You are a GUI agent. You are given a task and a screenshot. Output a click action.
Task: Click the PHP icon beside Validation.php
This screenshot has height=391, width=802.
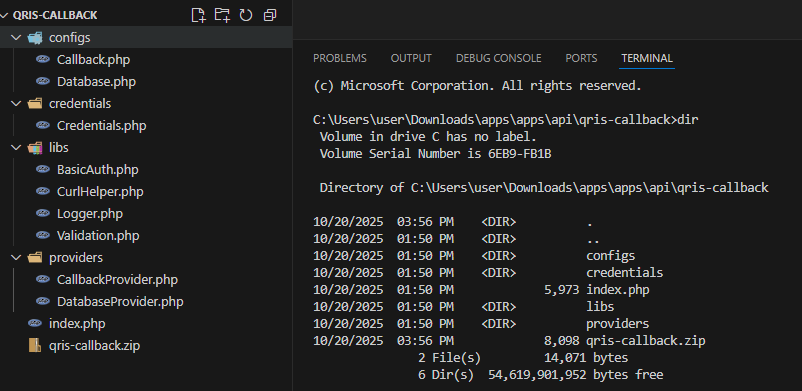tap(43, 235)
